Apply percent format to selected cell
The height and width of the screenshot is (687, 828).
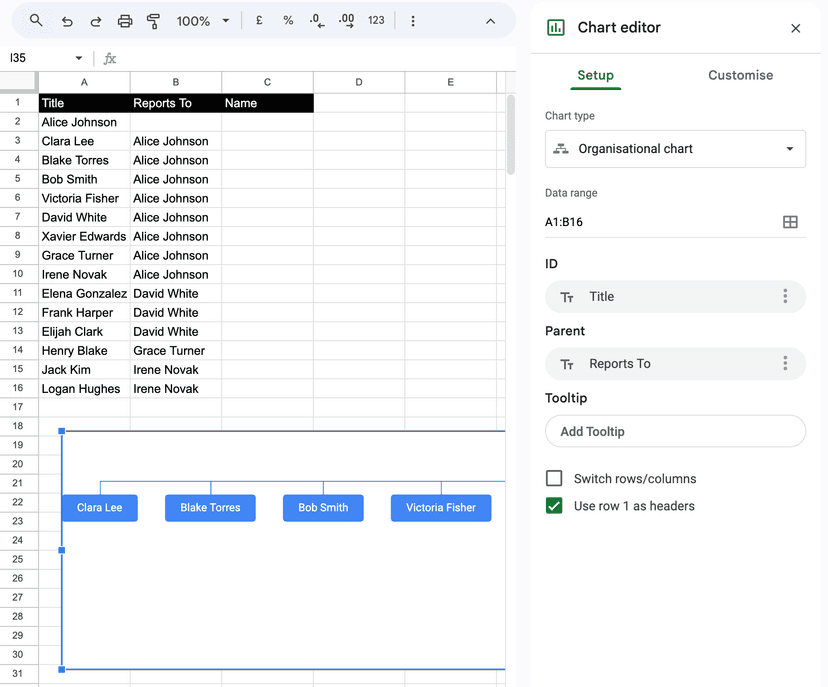click(288, 20)
